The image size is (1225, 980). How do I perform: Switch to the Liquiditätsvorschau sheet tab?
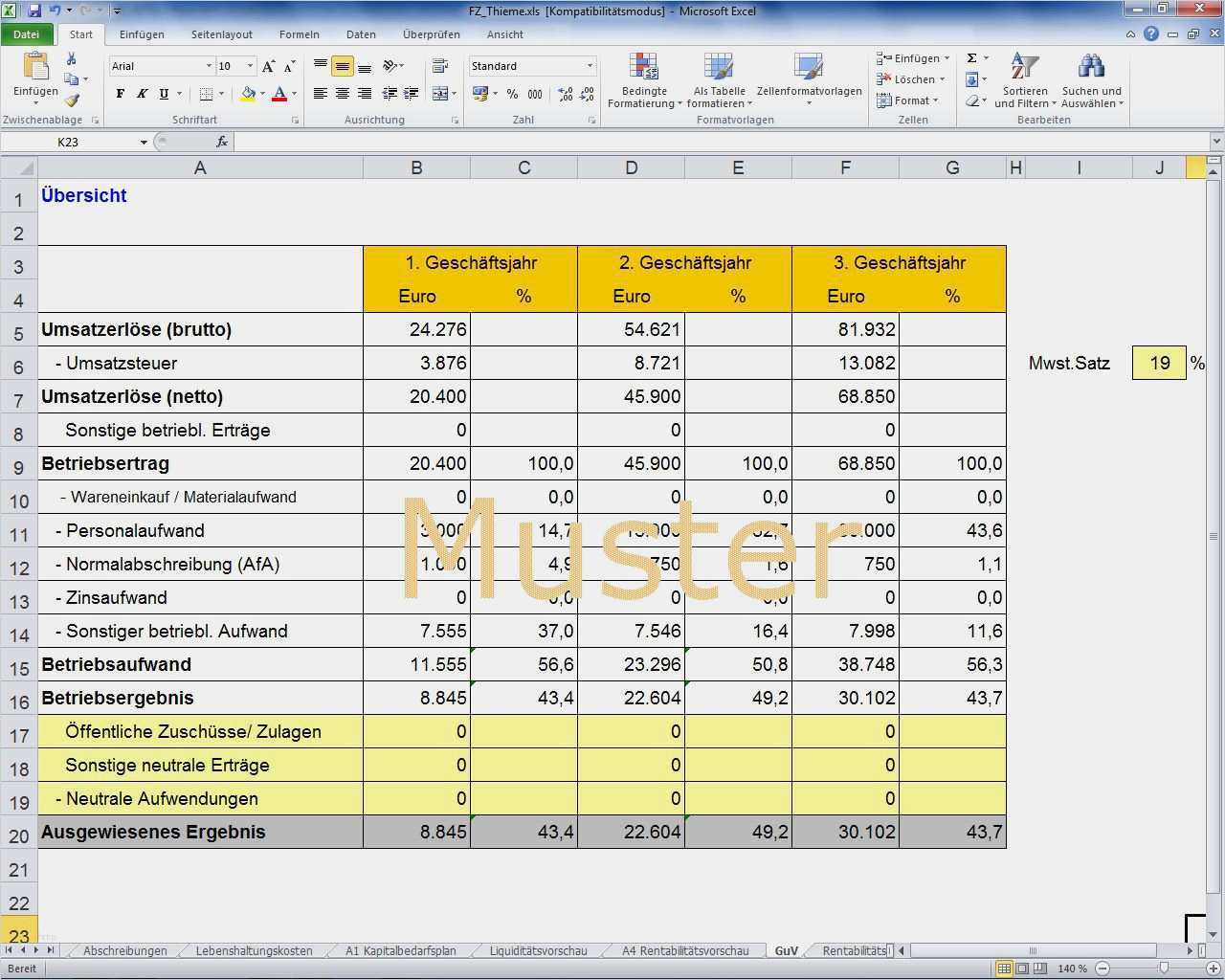[x=538, y=950]
